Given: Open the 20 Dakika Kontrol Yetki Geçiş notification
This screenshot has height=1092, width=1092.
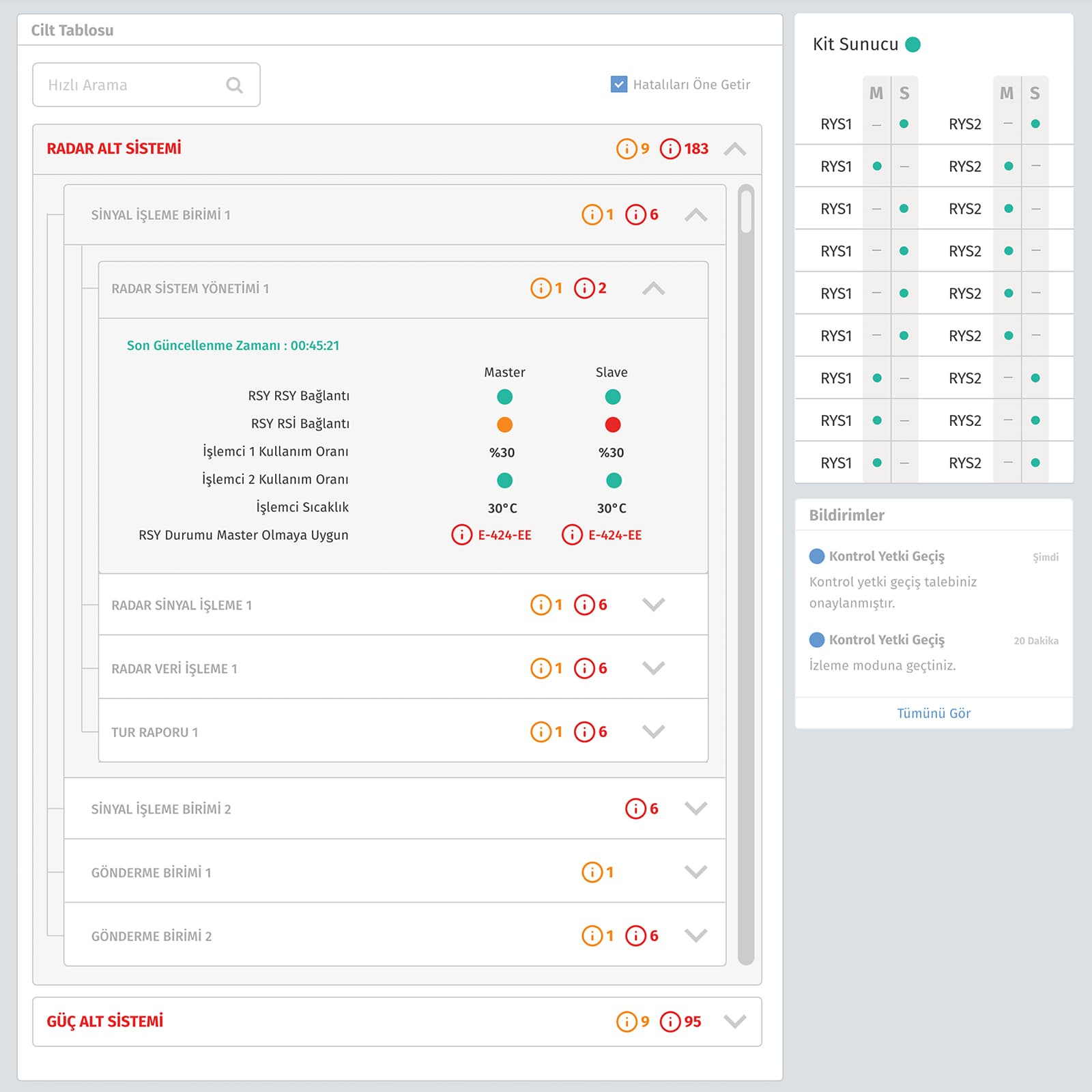Looking at the screenshot, I should [x=934, y=652].
